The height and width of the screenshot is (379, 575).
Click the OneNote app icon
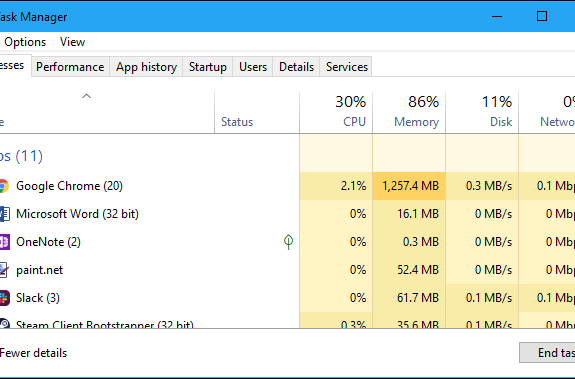(4, 242)
